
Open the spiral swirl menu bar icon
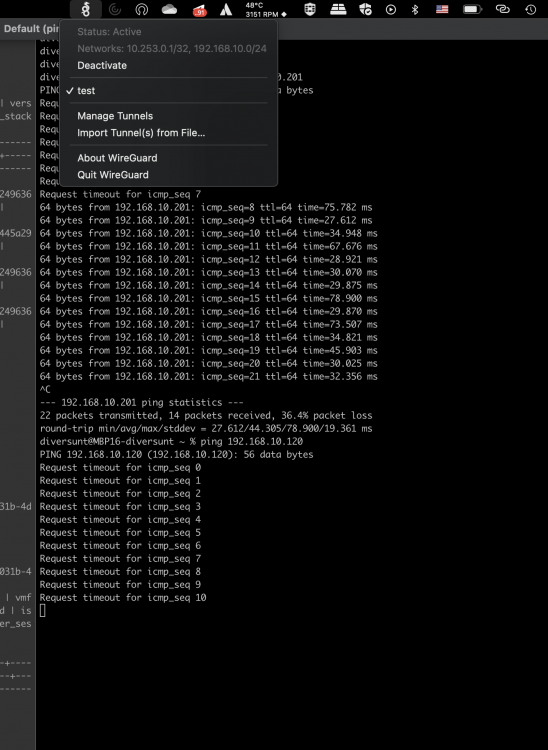click(114, 9)
